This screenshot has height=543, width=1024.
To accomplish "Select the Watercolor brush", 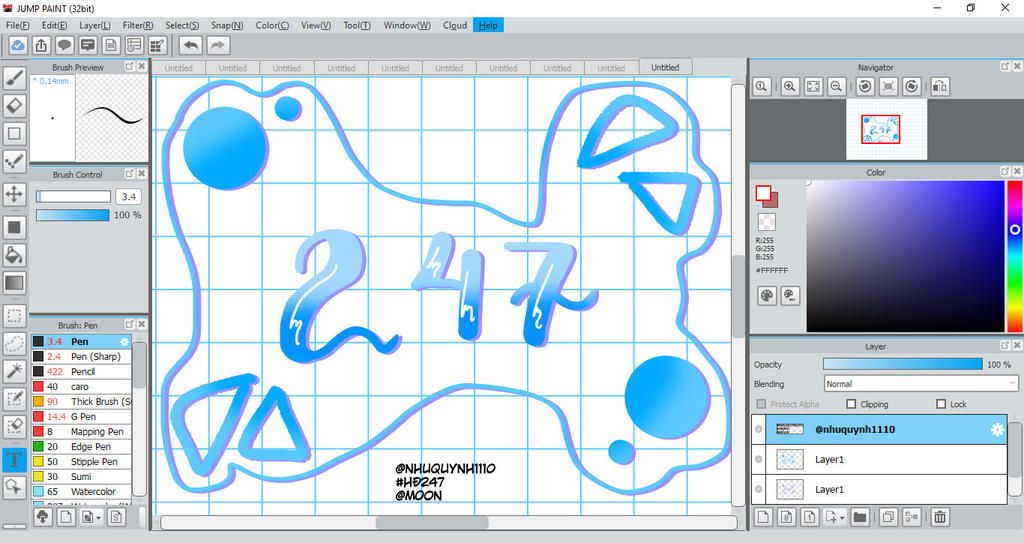I will (82, 492).
